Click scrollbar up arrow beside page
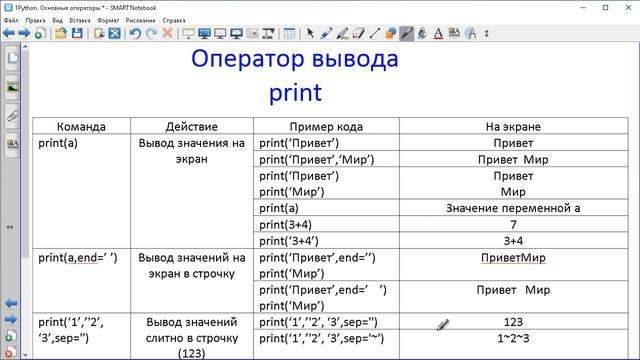Image resolution: width=640 pixels, height=360 pixels. coord(25,47)
